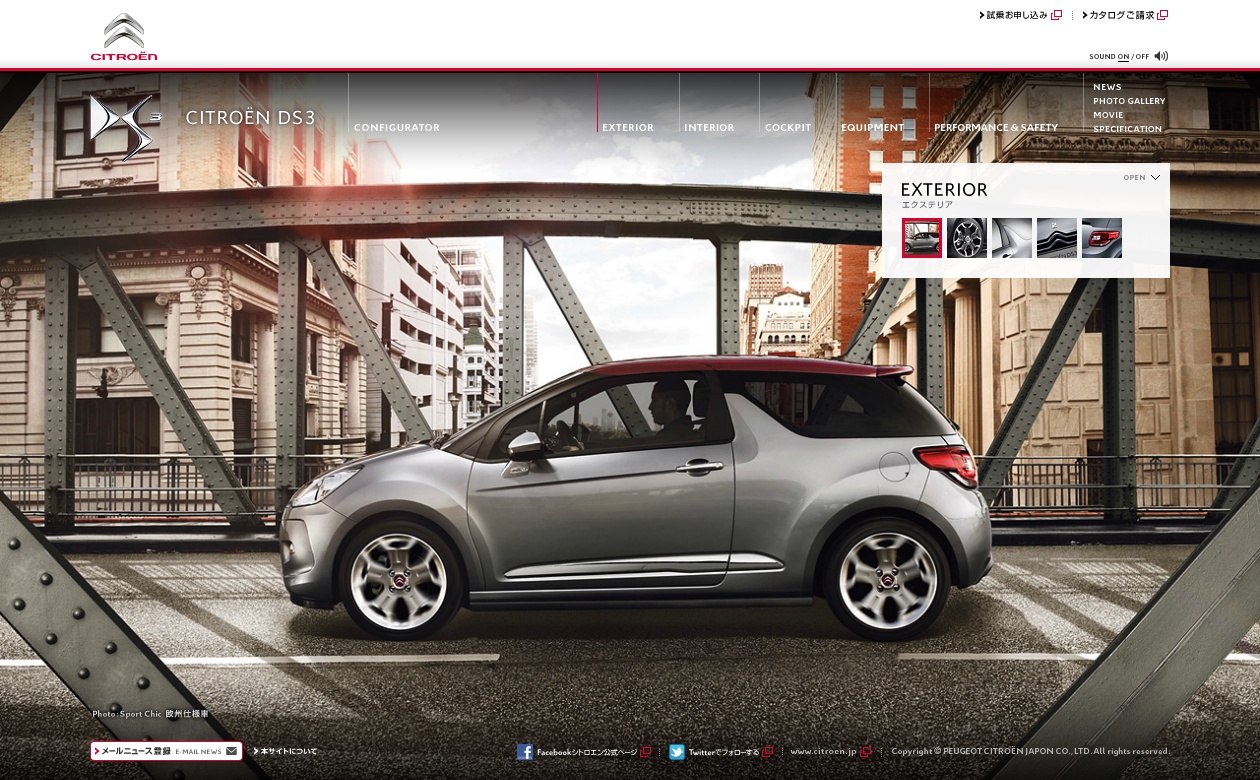Open the CONFIGURATOR menu

pos(397,128)
